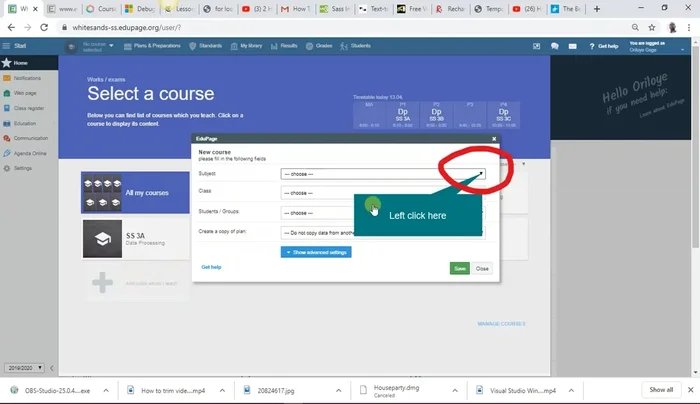Open Web page in the sidebar
This screenshot has width=700, height=404.
pyautogui.click(x=24, y=92)
